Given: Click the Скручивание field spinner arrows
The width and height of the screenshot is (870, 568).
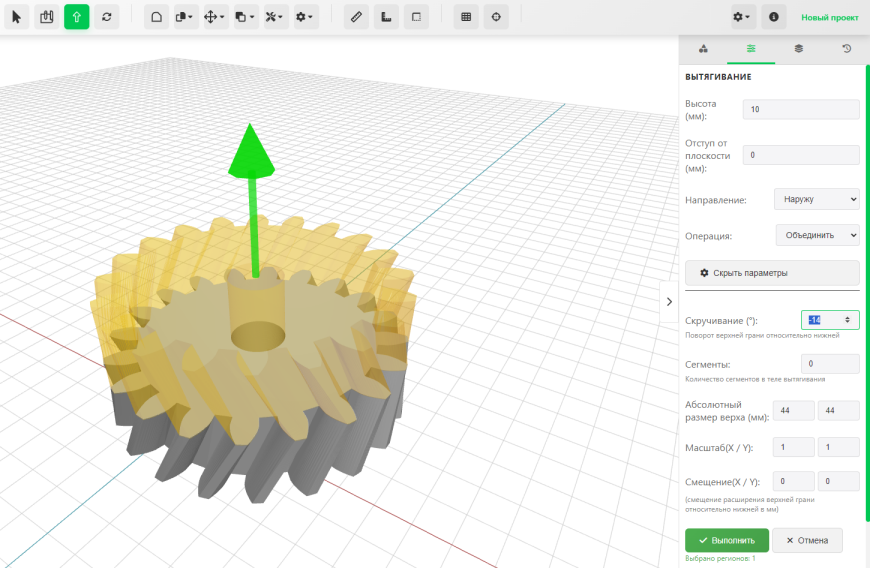Looking at the screenshot, I should pos(847,320).
